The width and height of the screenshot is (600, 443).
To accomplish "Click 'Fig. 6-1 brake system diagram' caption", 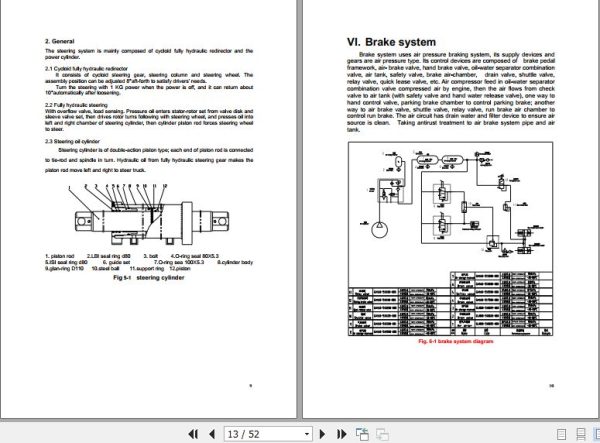I will [x=456, y=341].
